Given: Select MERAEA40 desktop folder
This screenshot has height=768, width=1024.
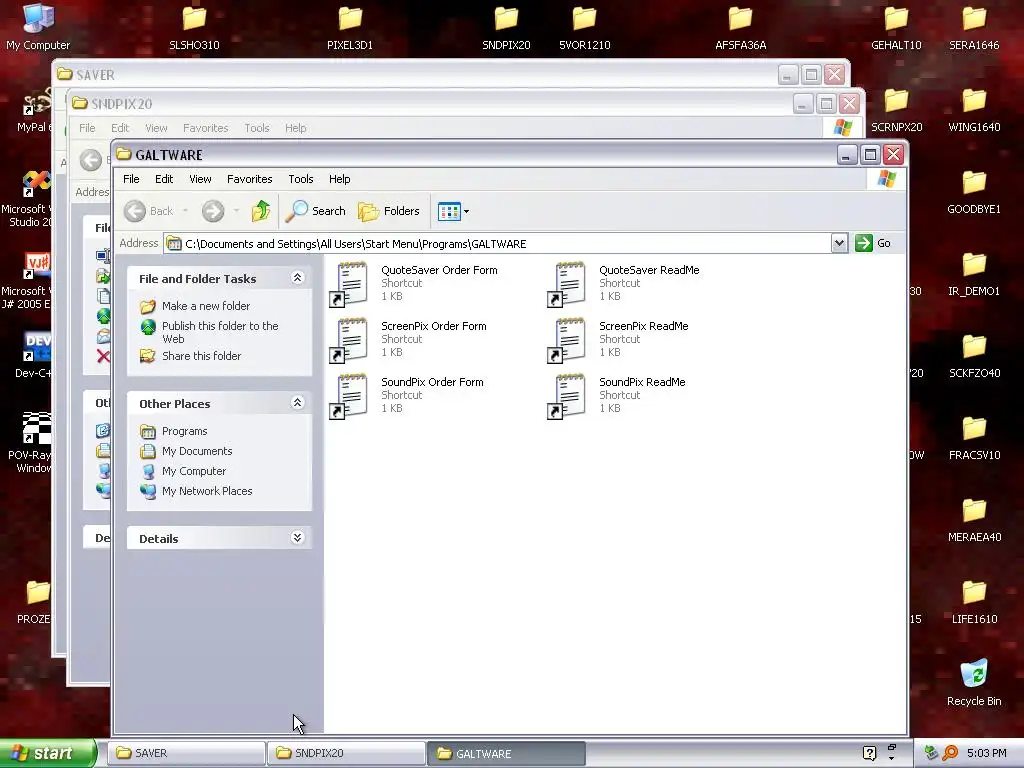Looking at the screenshot, I should pyautogui.click(x=974, y=520).
